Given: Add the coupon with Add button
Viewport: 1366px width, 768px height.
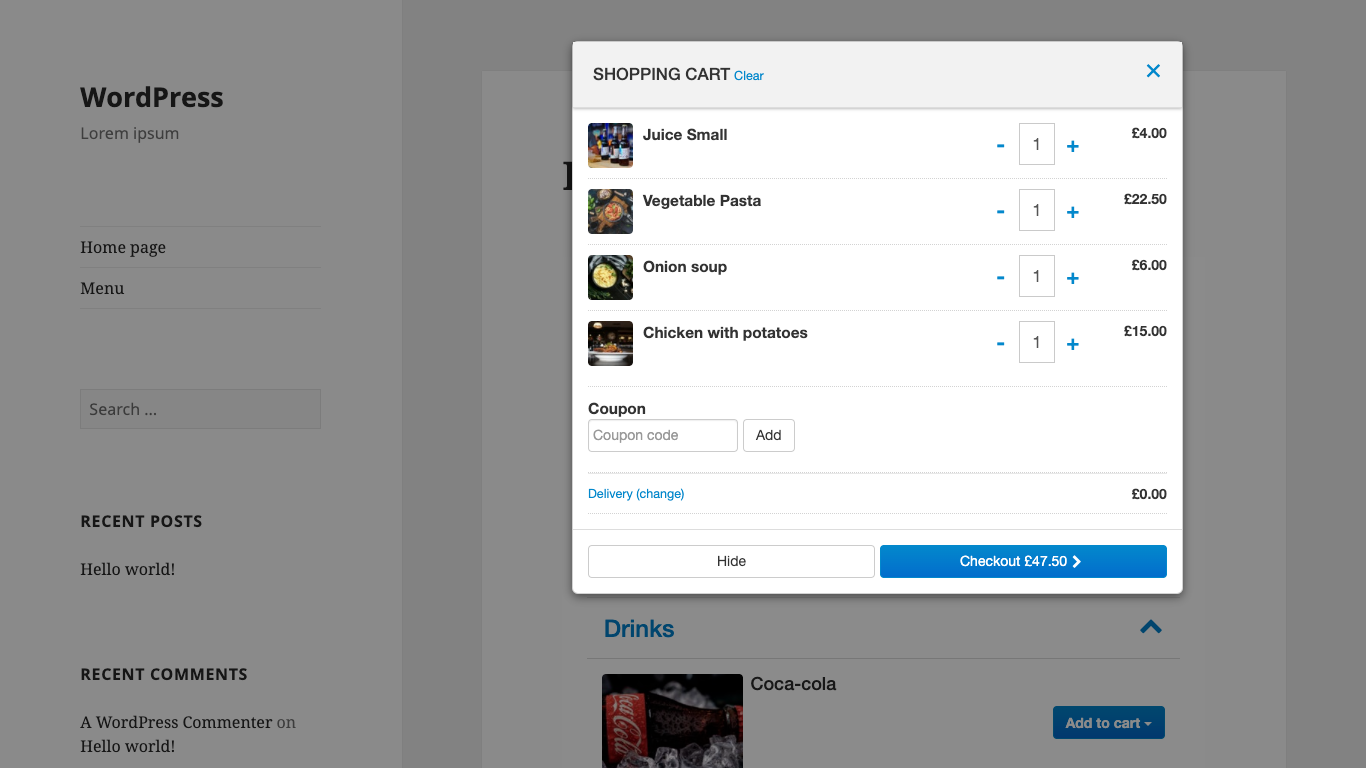Looking at the screenshot, I should point(769,435).
